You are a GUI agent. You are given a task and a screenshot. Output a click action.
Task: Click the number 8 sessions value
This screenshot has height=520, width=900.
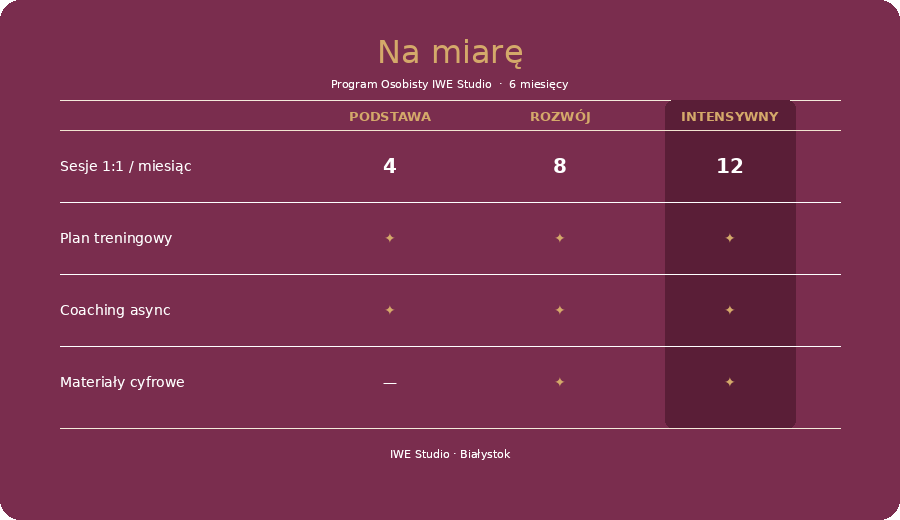point(560,166)
